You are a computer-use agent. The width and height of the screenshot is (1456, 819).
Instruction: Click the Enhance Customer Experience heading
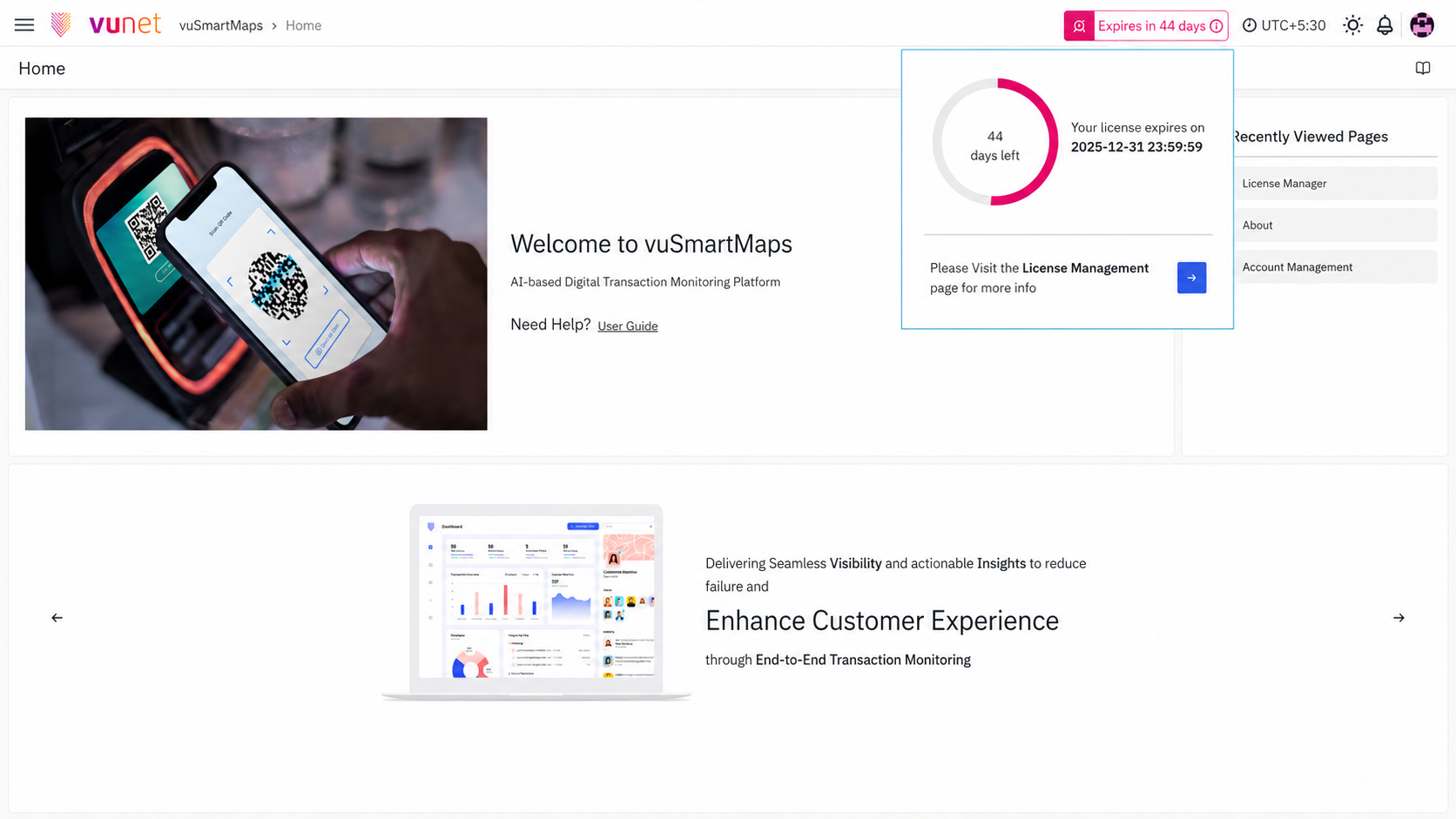pyautogui.click(x=882, y=621)
